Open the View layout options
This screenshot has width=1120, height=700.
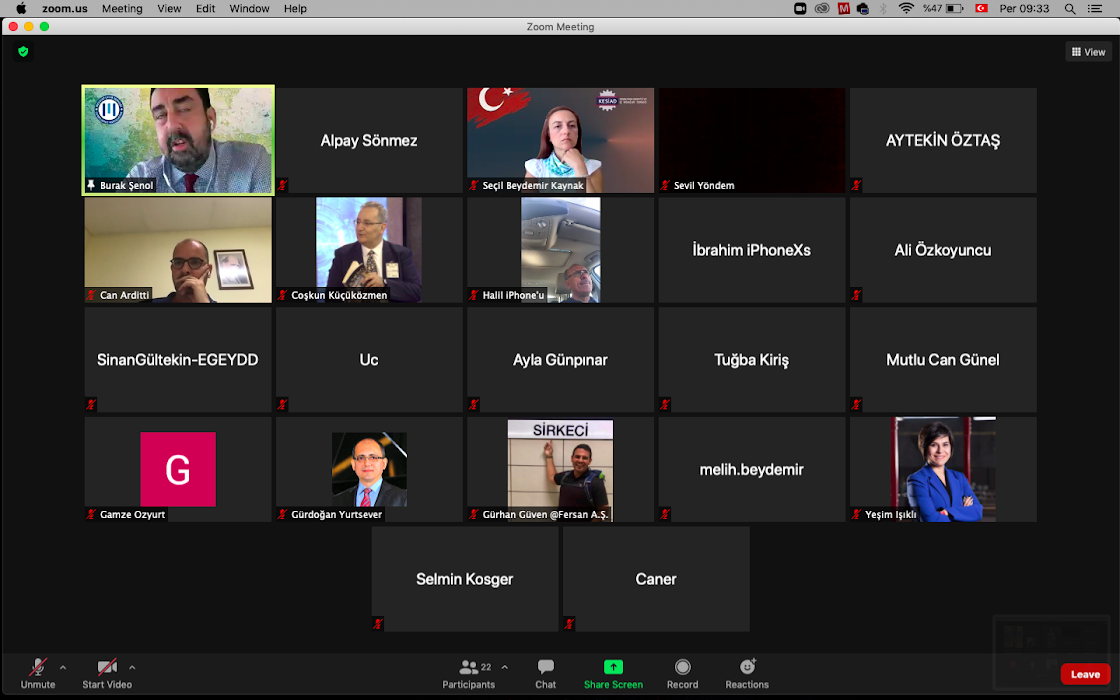pyautogui.click(x=1088, y=52)
